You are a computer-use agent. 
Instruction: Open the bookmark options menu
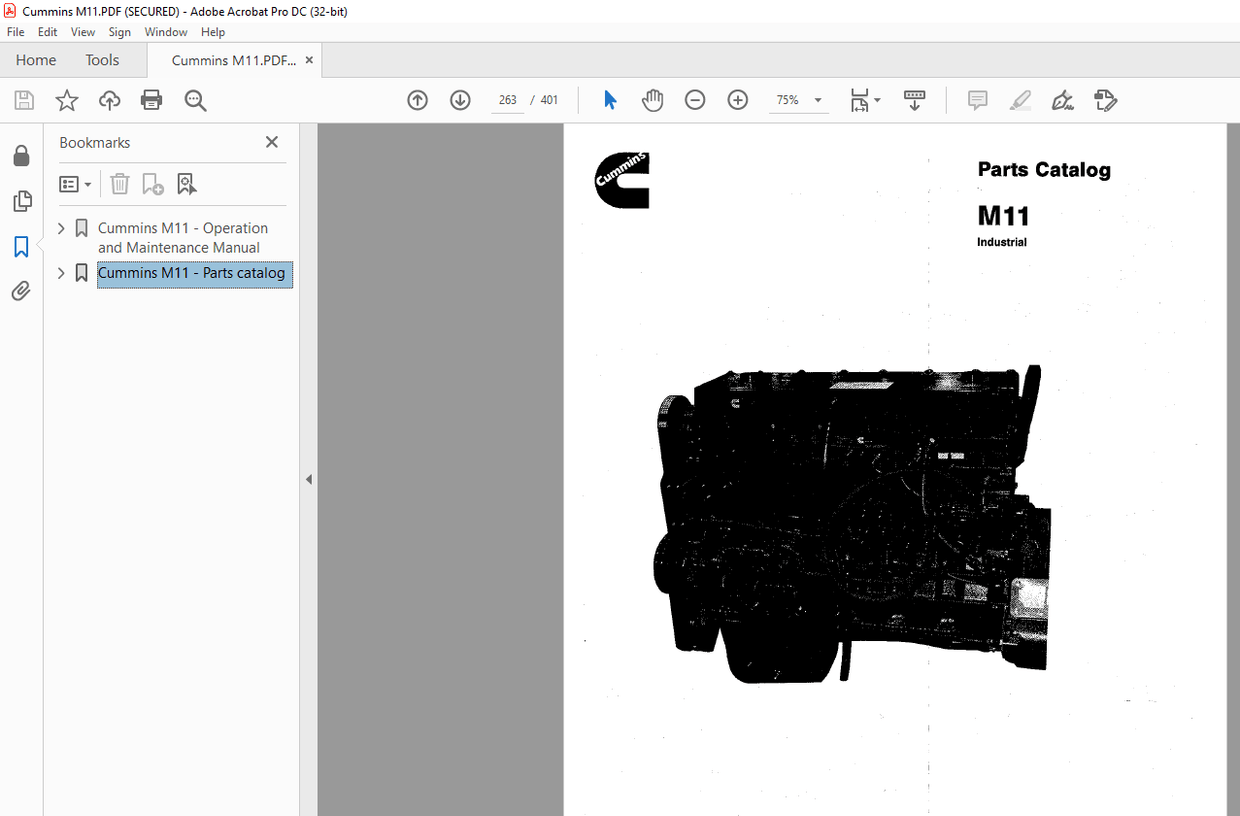tap(75, 184)
